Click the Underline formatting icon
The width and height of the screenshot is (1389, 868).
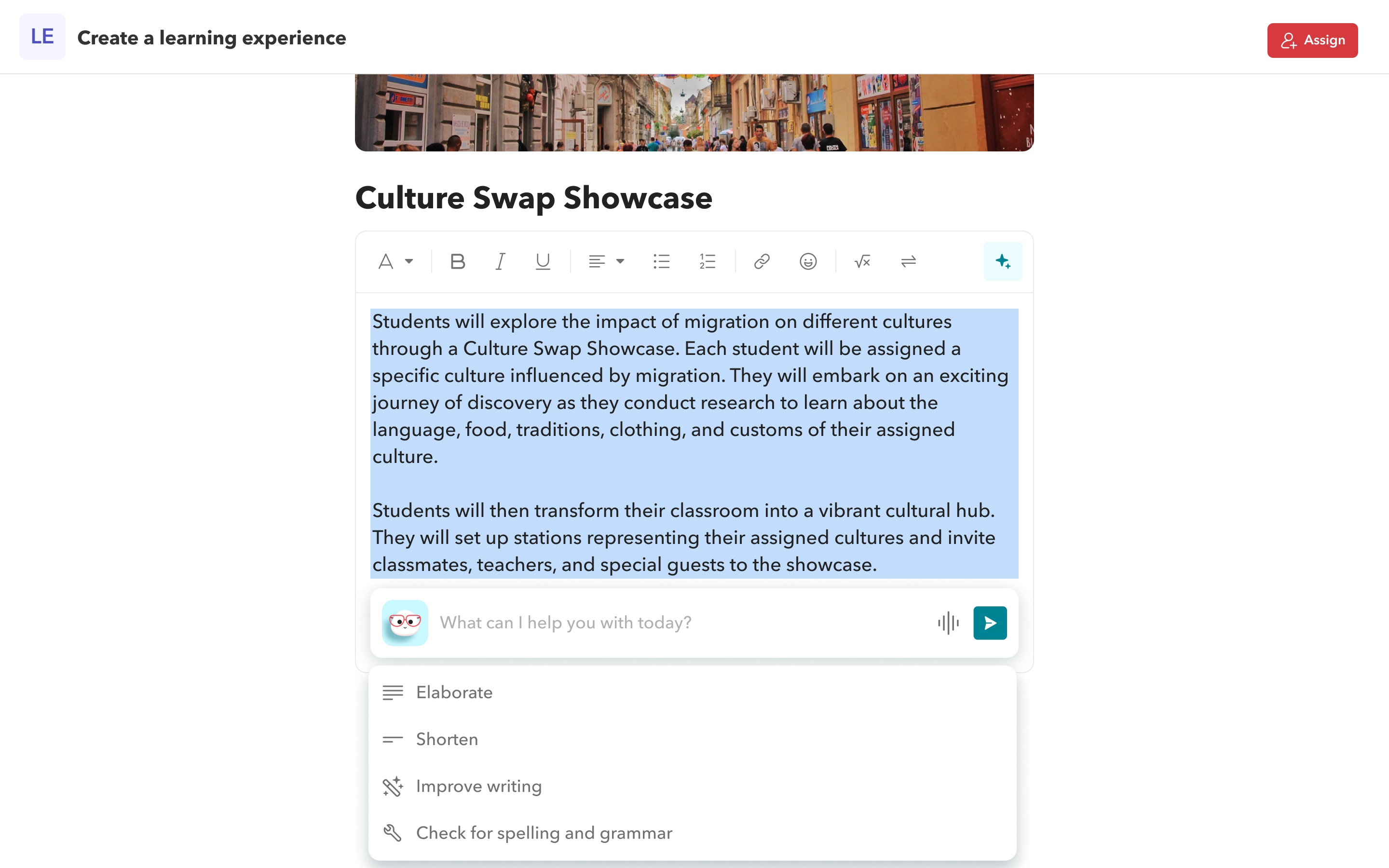(x=543, y=262)
